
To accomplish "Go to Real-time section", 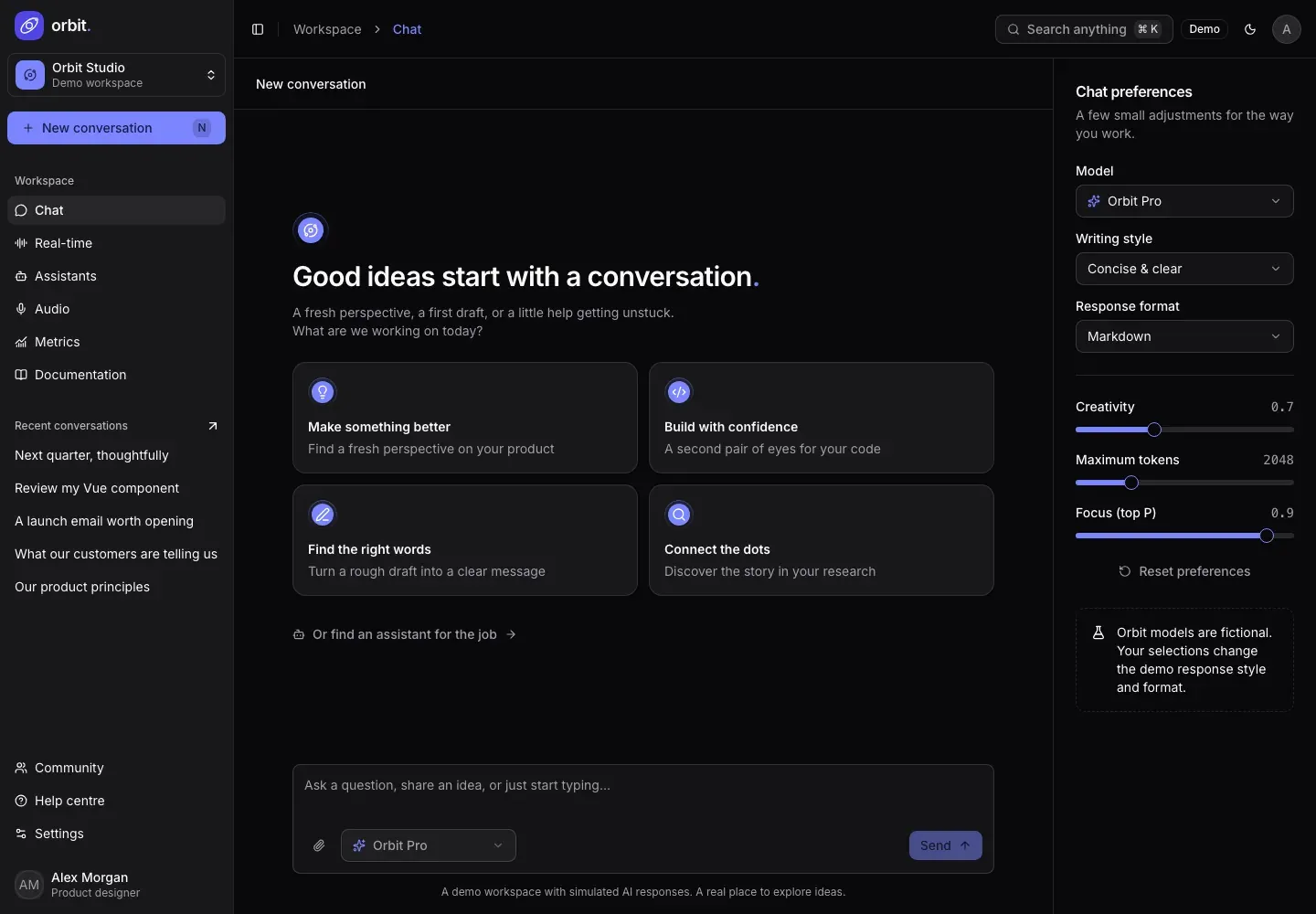I will [116, 243].
